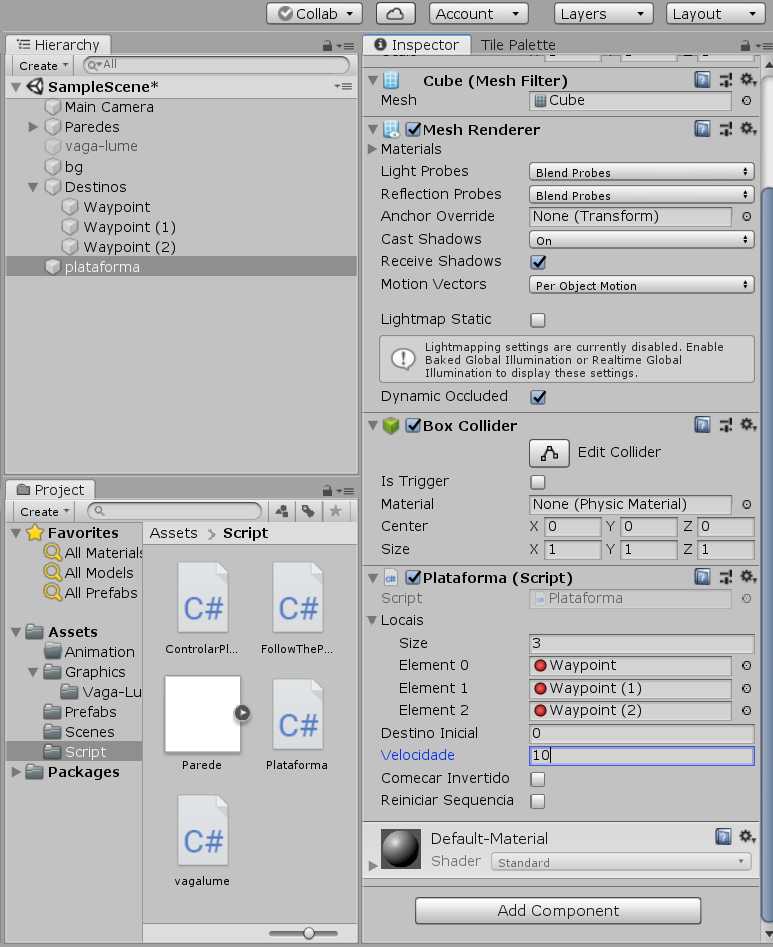Expand Packages folder in Project
This screenshot has width=773, height=947.
click(x=16, y=772)
